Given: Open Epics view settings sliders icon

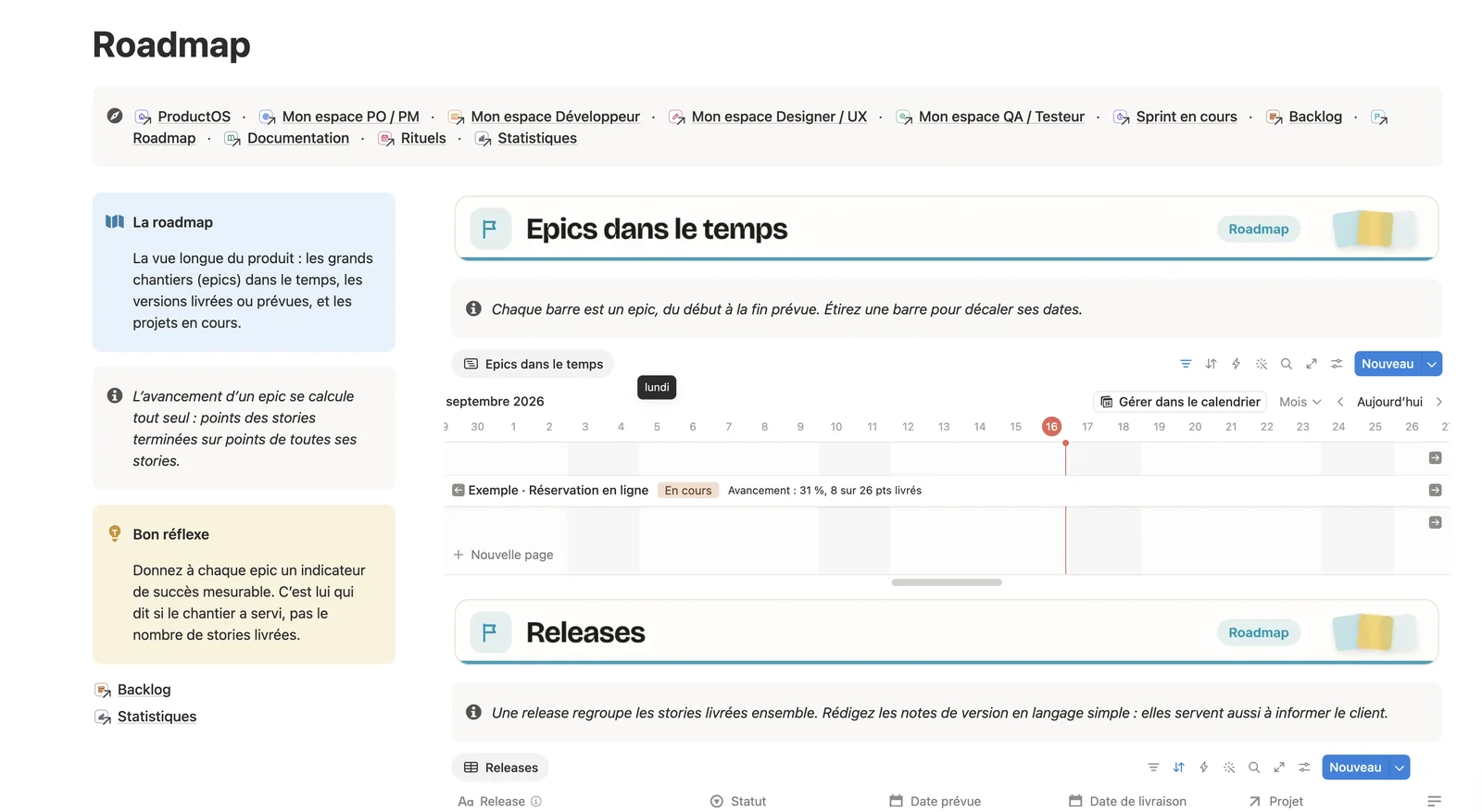Looking at the screenshot, I should [1336, 364].
